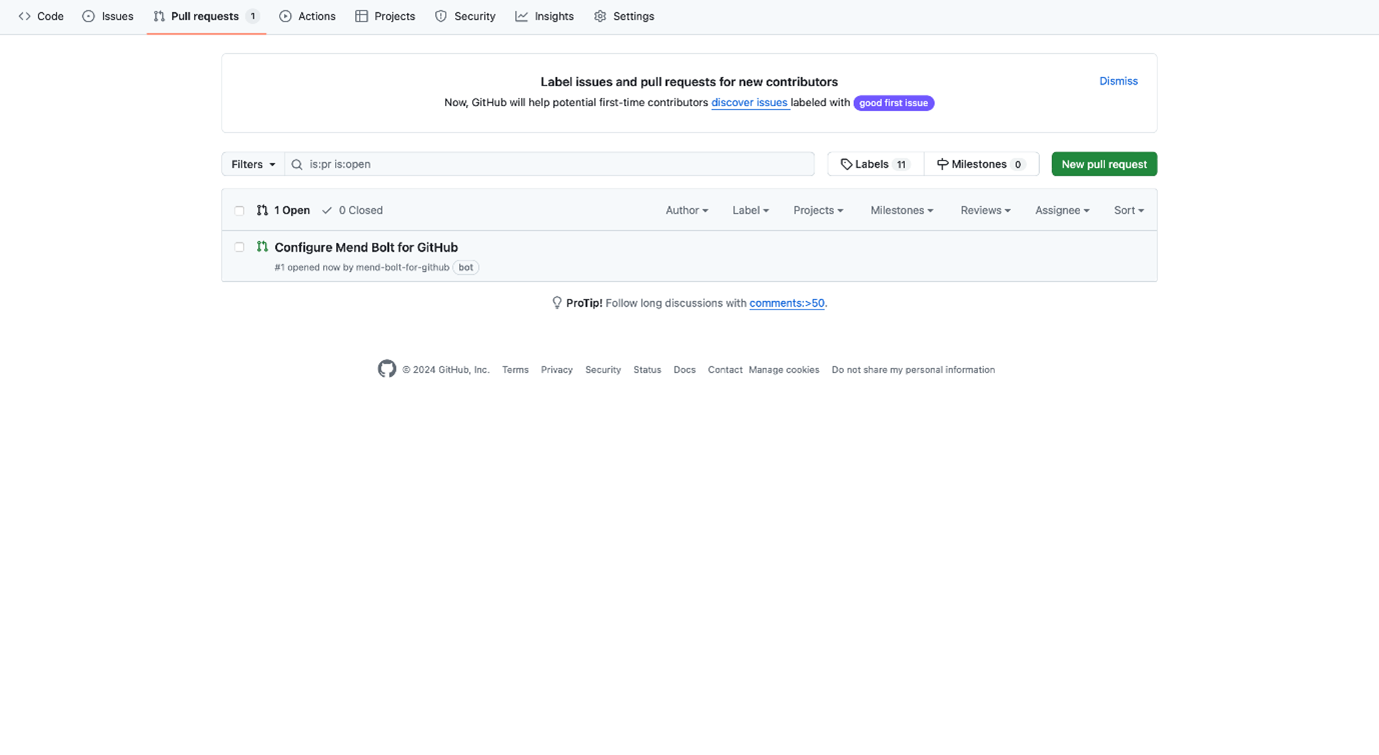Screen dimensions: 1379x755
Task: Open the footer Terms link
Action: click(x=515, y=370)
